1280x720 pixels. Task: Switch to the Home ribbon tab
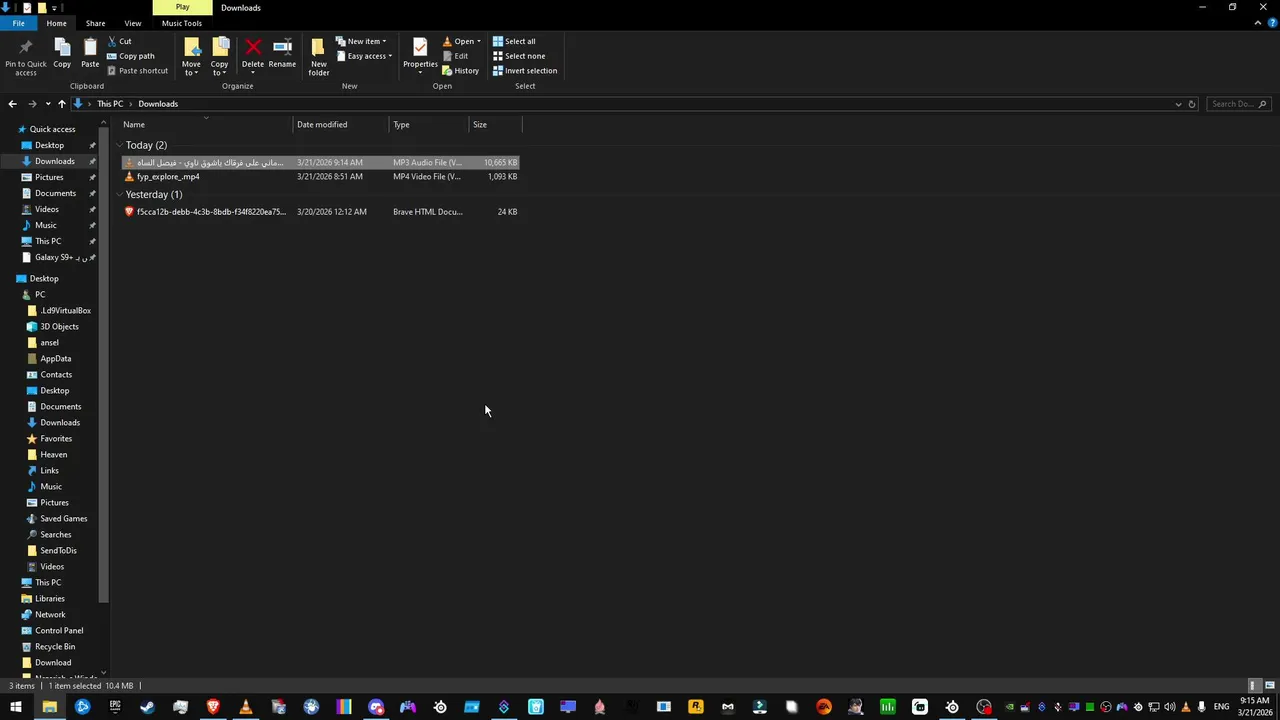coord(56,23)
